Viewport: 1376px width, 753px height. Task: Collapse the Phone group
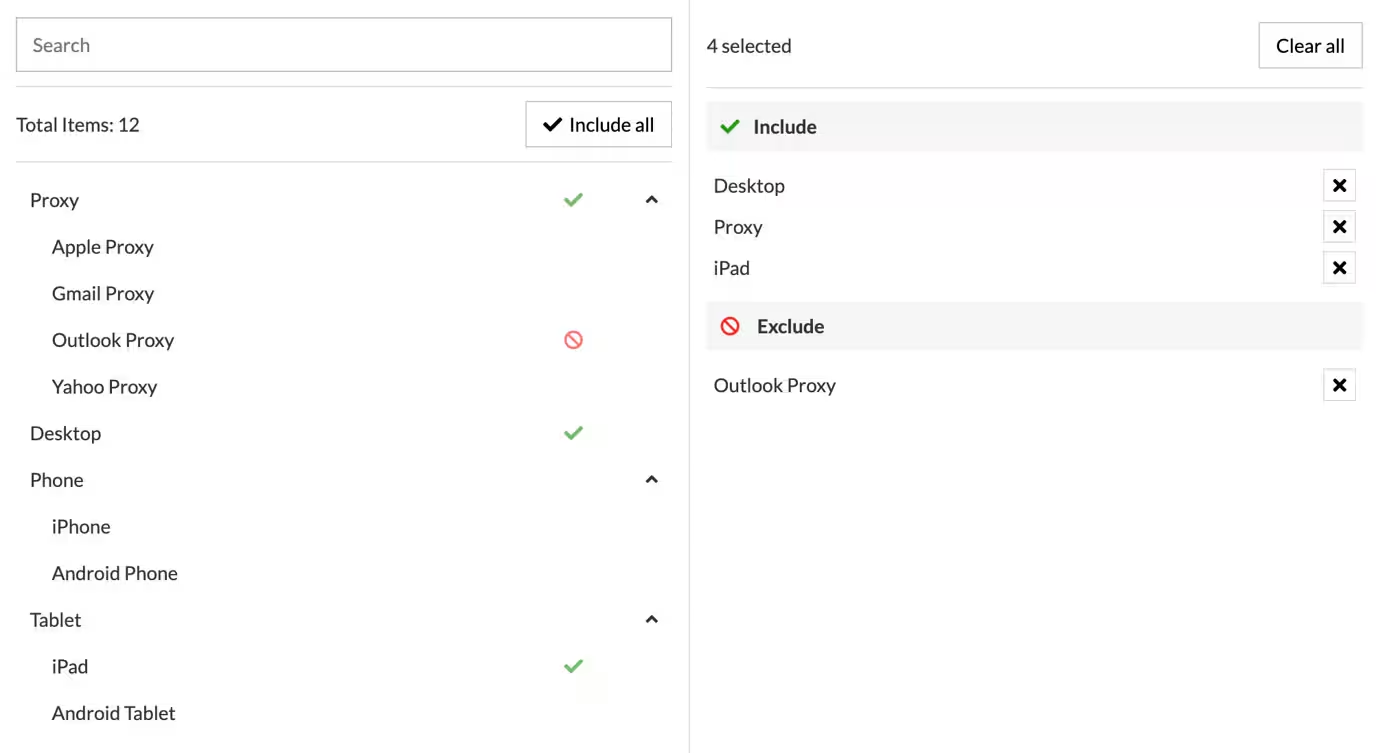(x=652, y=480)
